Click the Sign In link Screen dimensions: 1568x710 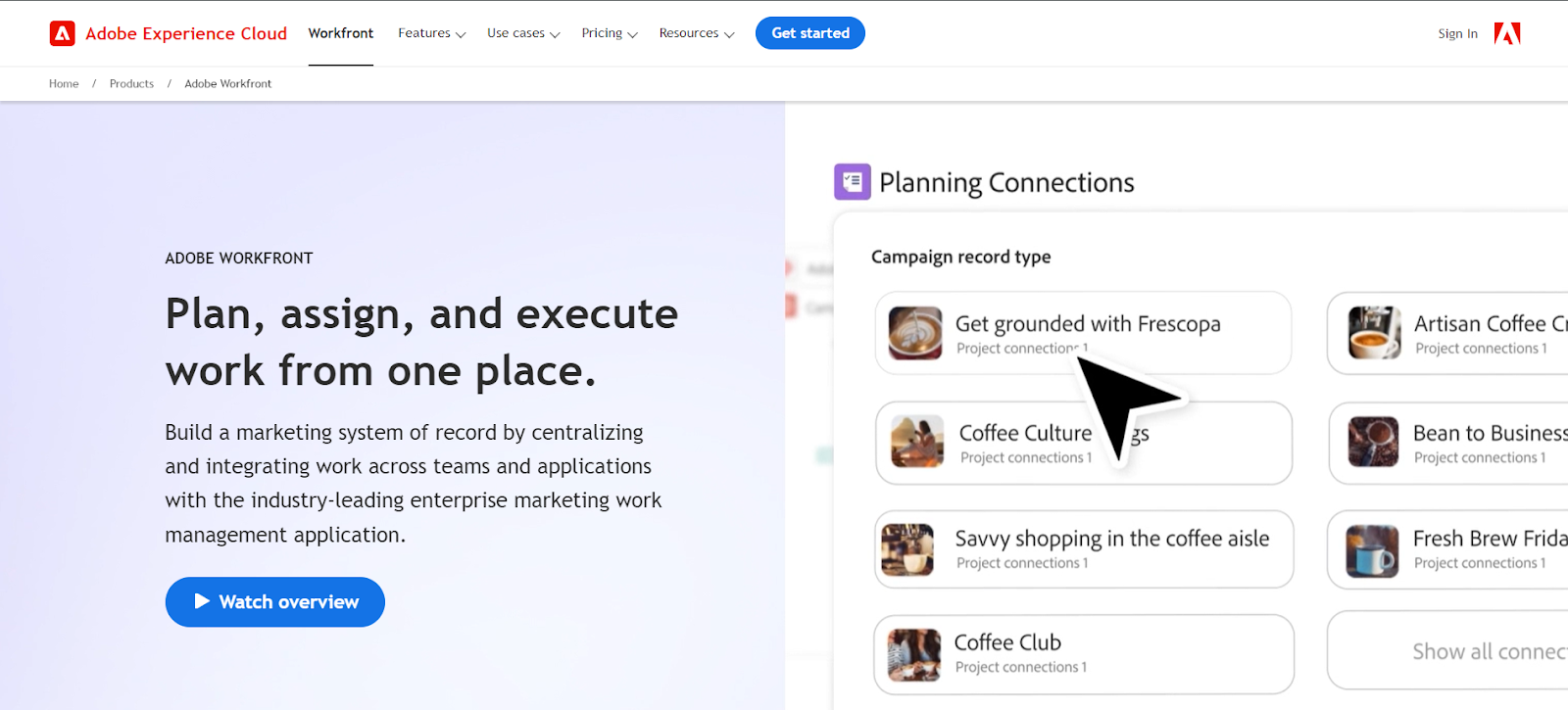(1457, 33)
